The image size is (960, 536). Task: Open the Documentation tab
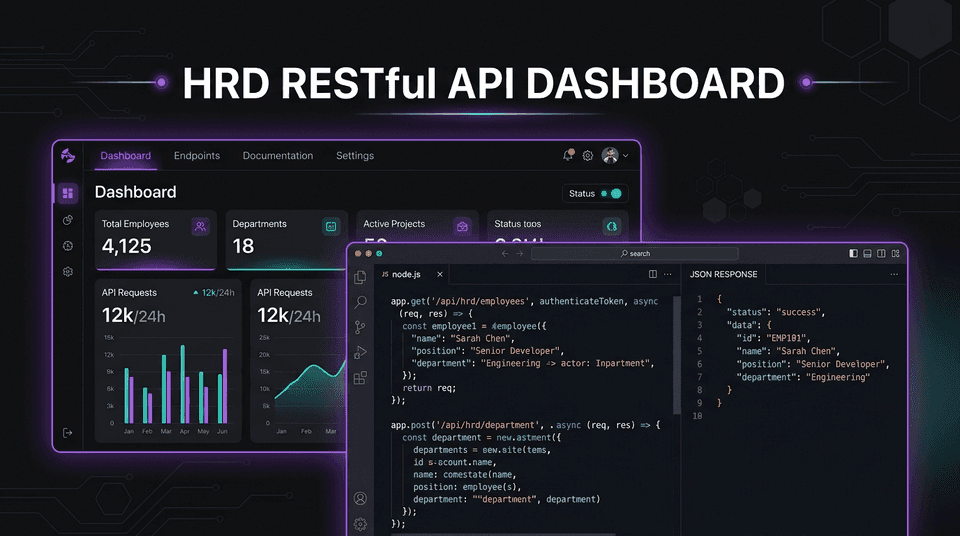(277, 156)
